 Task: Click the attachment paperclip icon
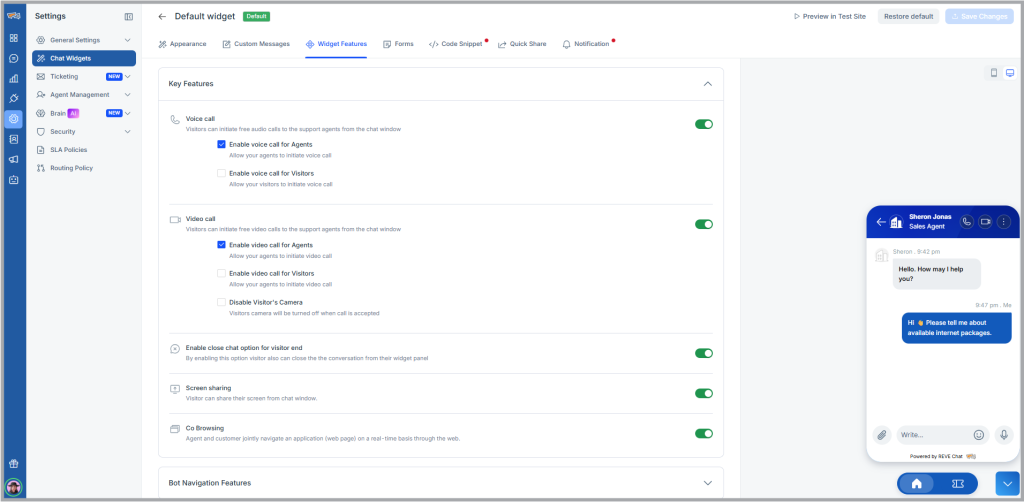click(881, 435)
